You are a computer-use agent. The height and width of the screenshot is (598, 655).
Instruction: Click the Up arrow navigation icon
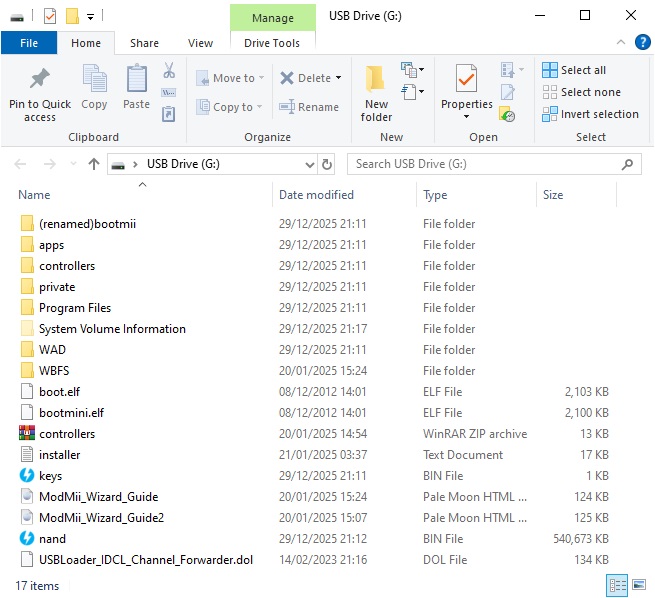[x=94, y=164]
